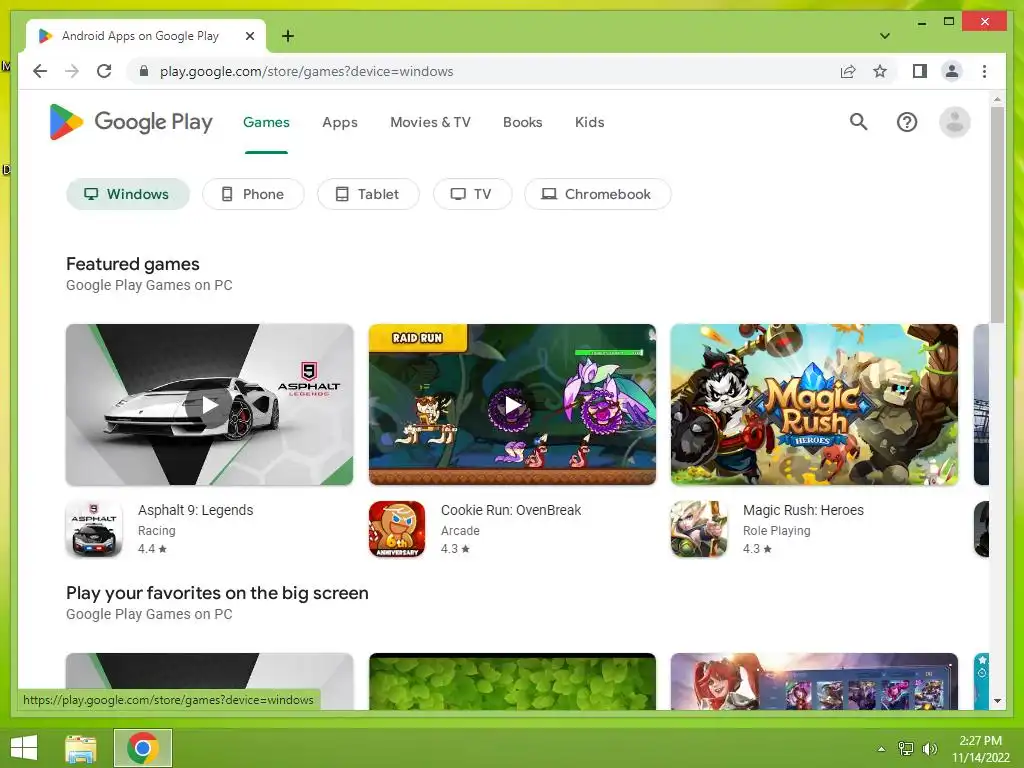Open Google Play search
This screenshot has height=768, width=1024.
tap(858, 122)
